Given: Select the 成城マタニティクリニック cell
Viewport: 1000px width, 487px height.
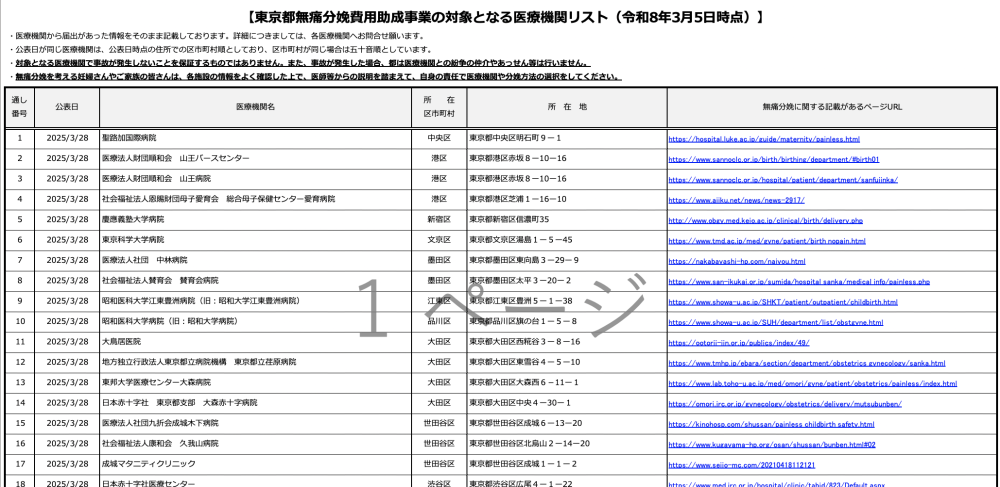Looking at the screenshot, I should click(150, 466).
